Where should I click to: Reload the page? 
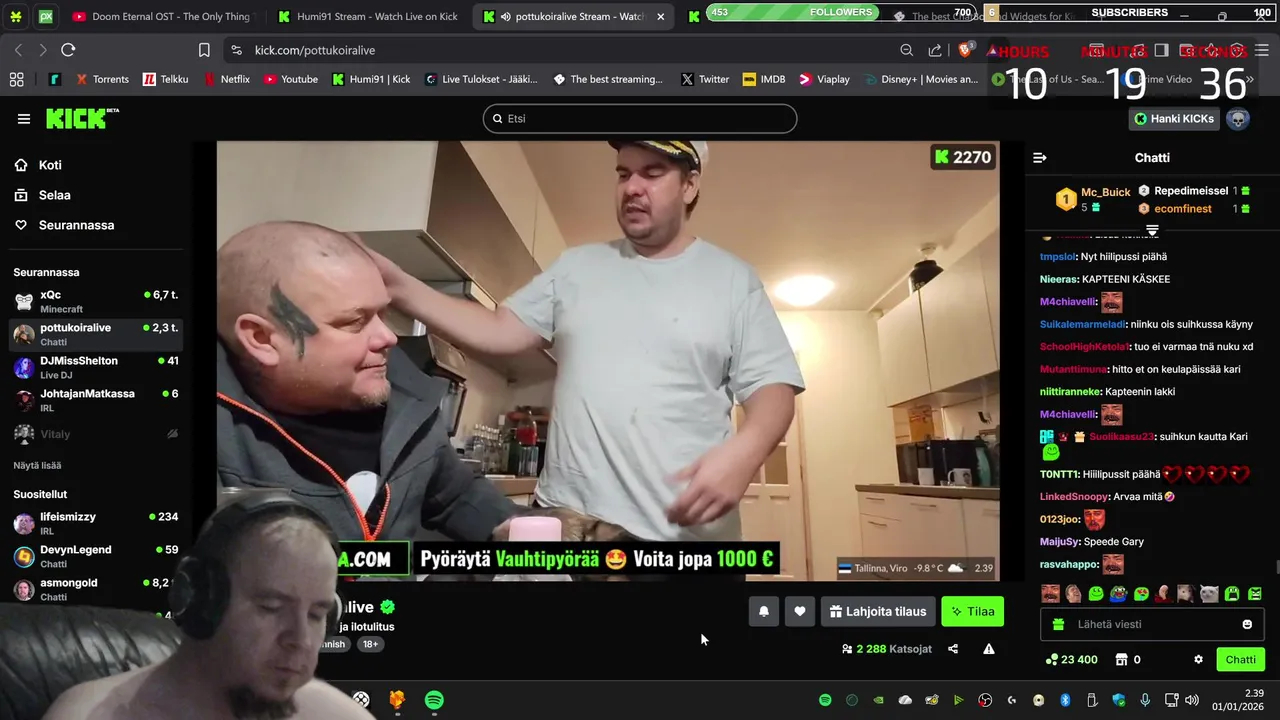point(68,50)
